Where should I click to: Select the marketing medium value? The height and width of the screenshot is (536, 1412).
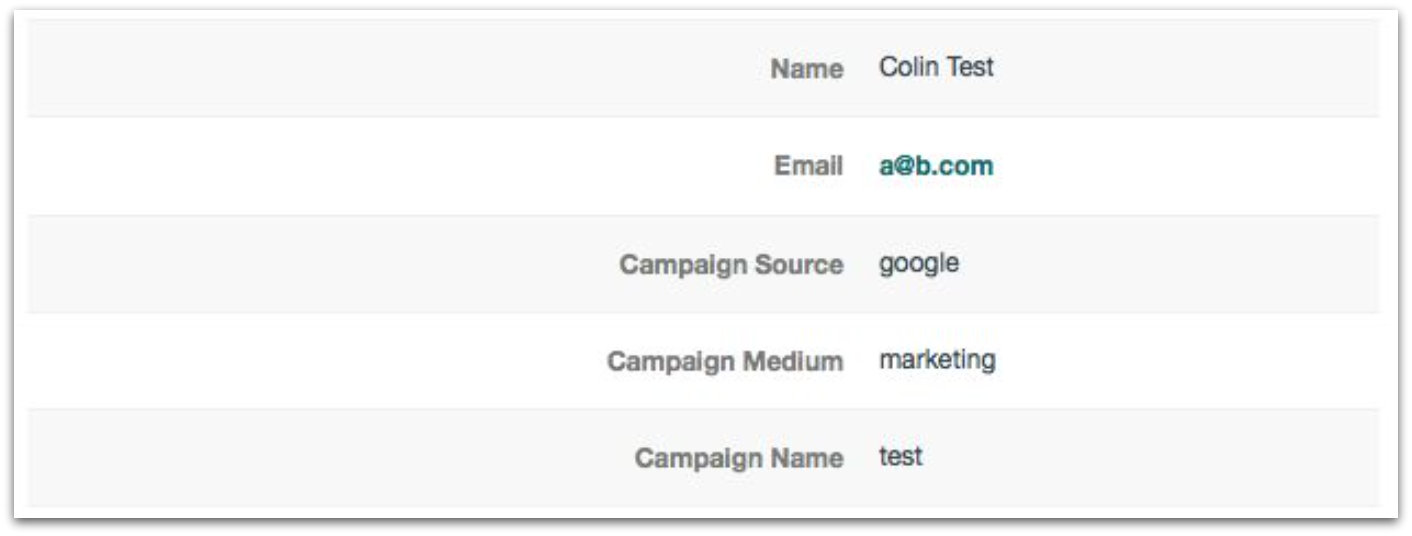(937, 360)
